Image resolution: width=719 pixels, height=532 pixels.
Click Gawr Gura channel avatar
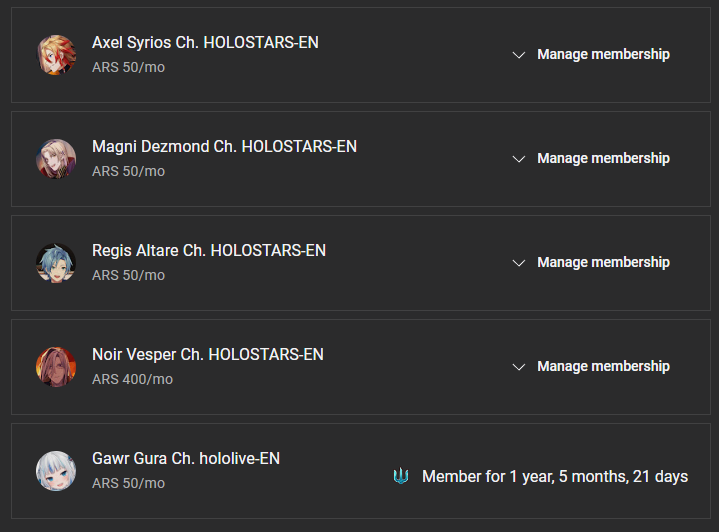[56, 471]
